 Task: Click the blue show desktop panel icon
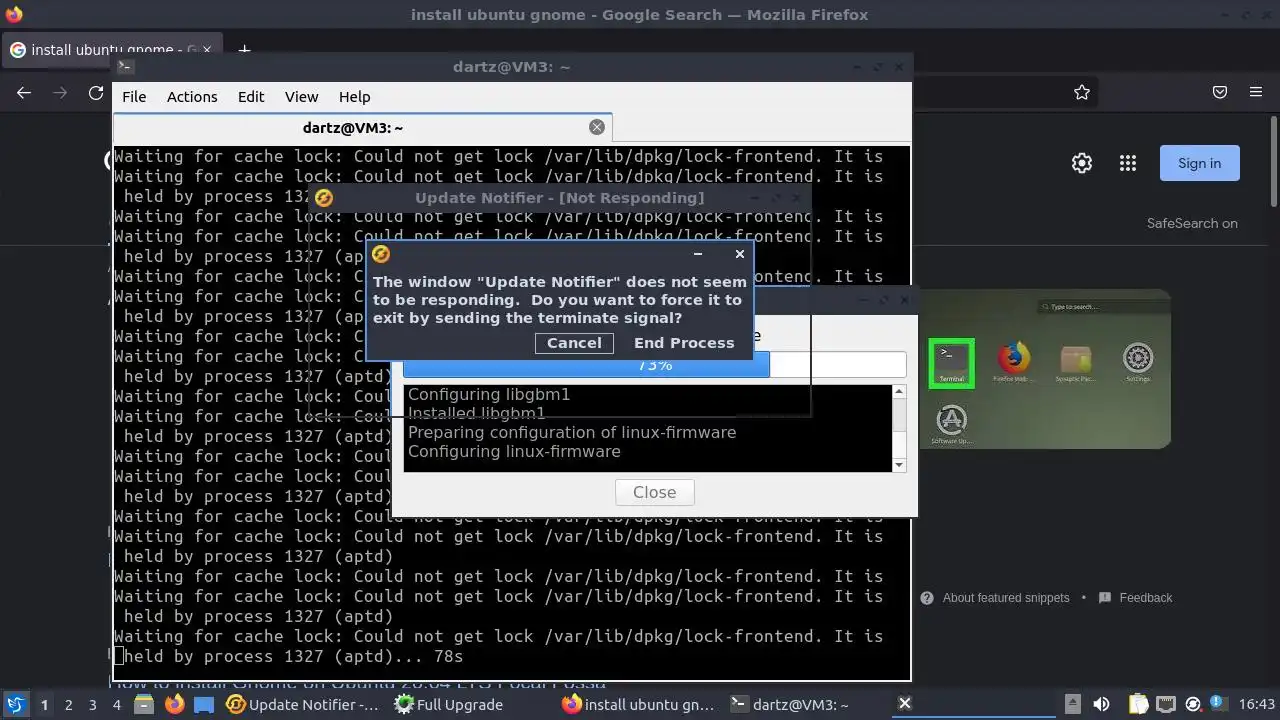point(204,704)
